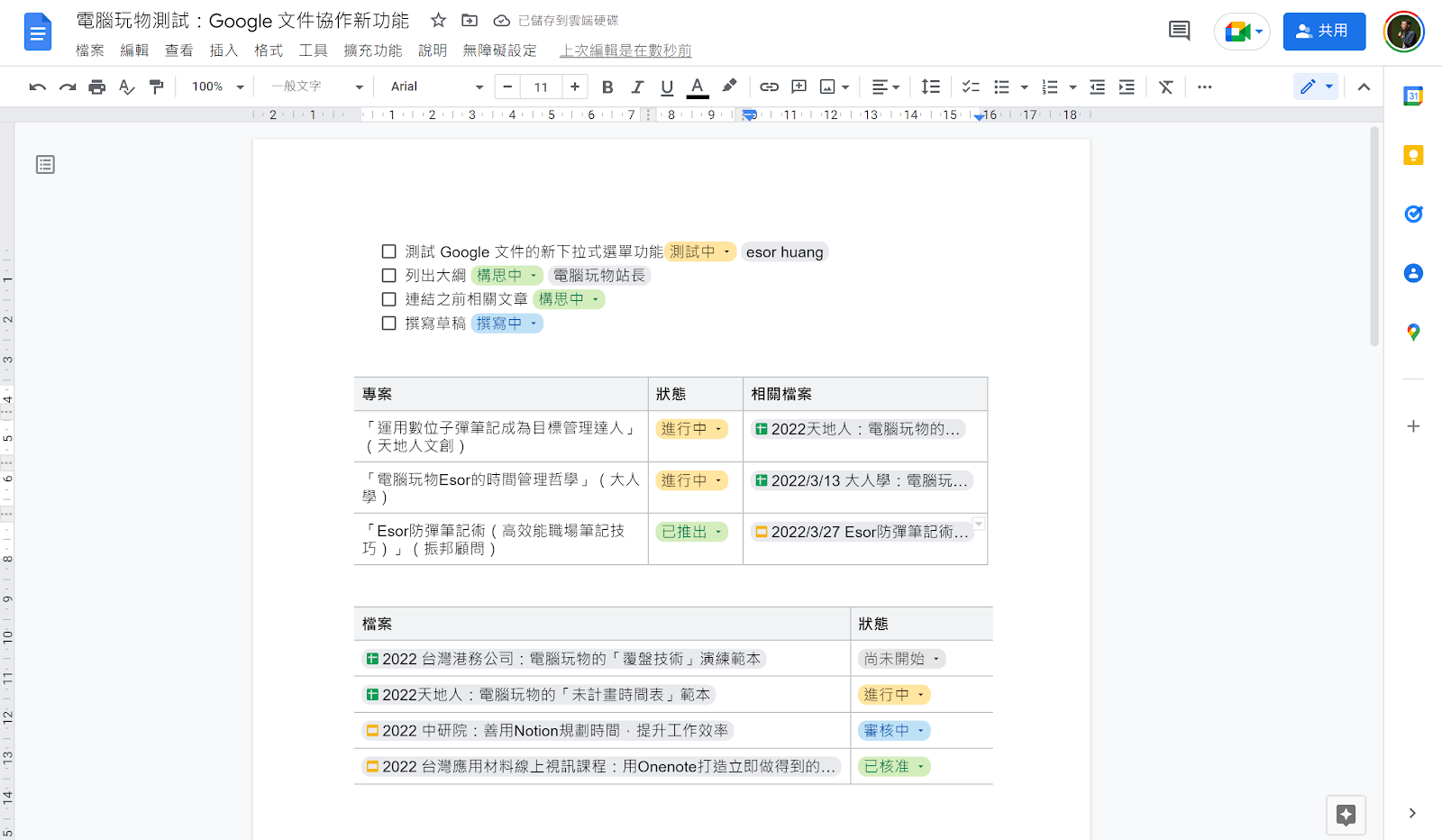This screenshot has width=1442, height=840.
Task: Run spelling and grammar check icon
Action: pos(127,87)
